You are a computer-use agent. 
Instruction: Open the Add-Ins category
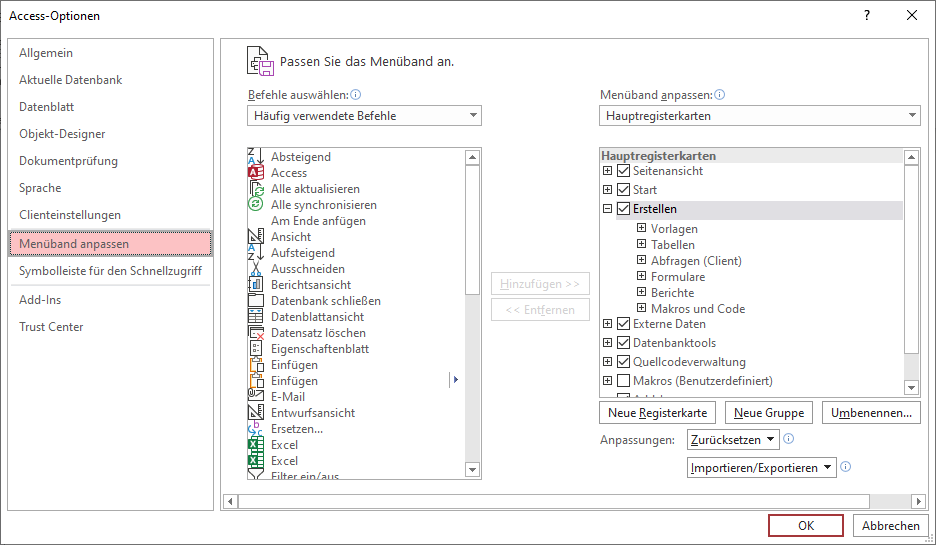pos(110,300)
